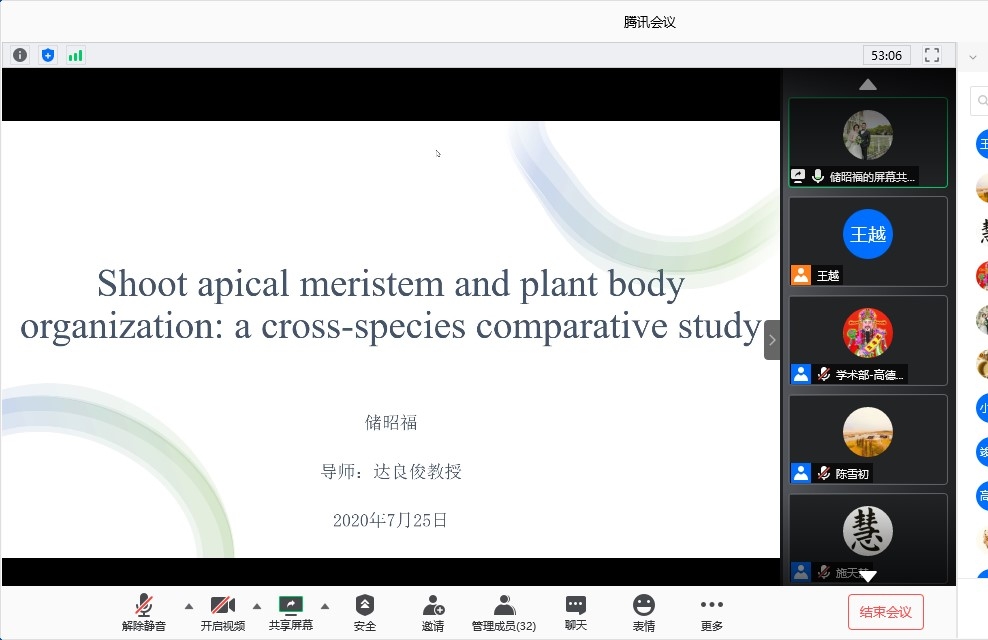Collapse the participant video sidebar

coord(772,340)
